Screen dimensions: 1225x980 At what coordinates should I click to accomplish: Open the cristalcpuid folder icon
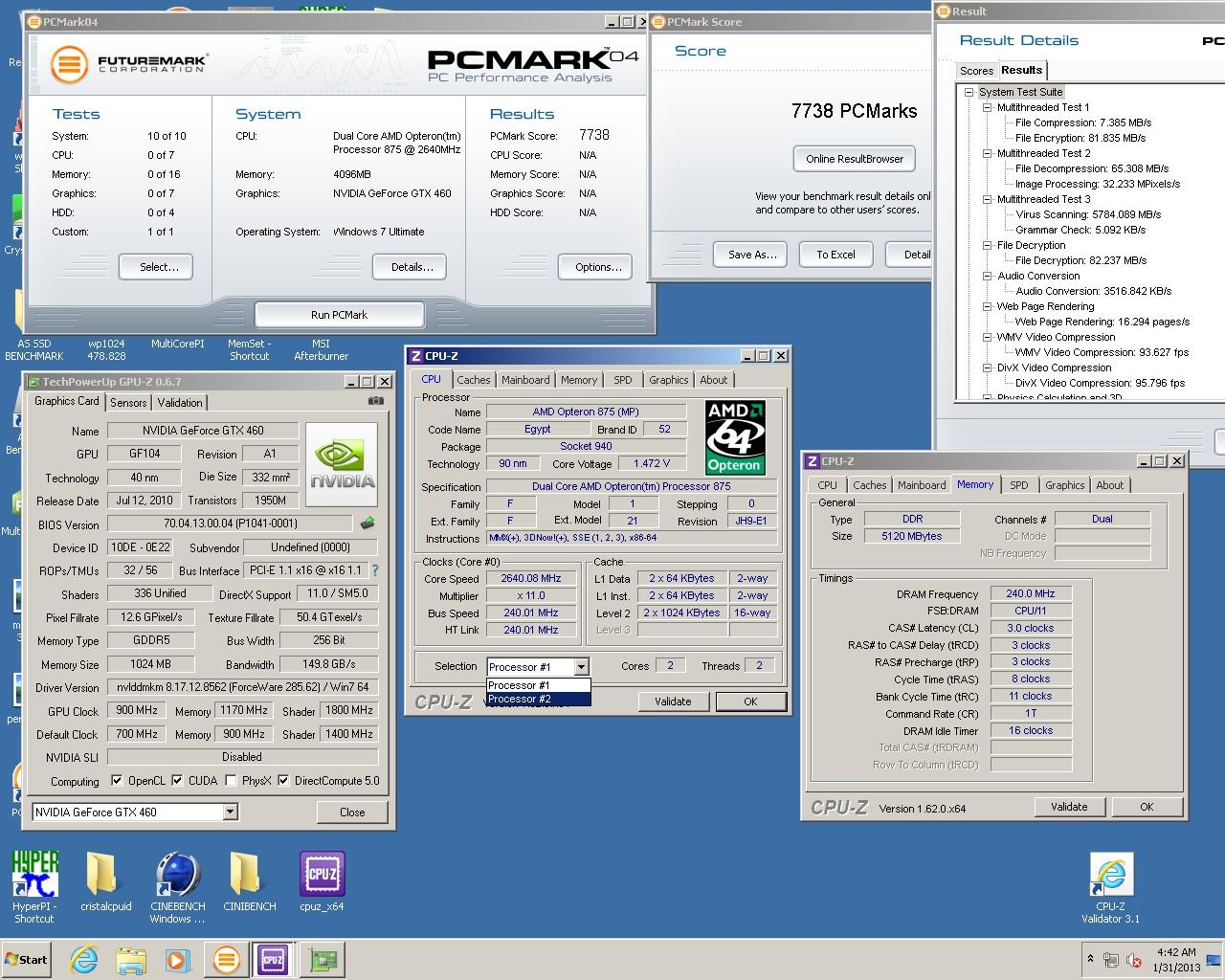105,881
